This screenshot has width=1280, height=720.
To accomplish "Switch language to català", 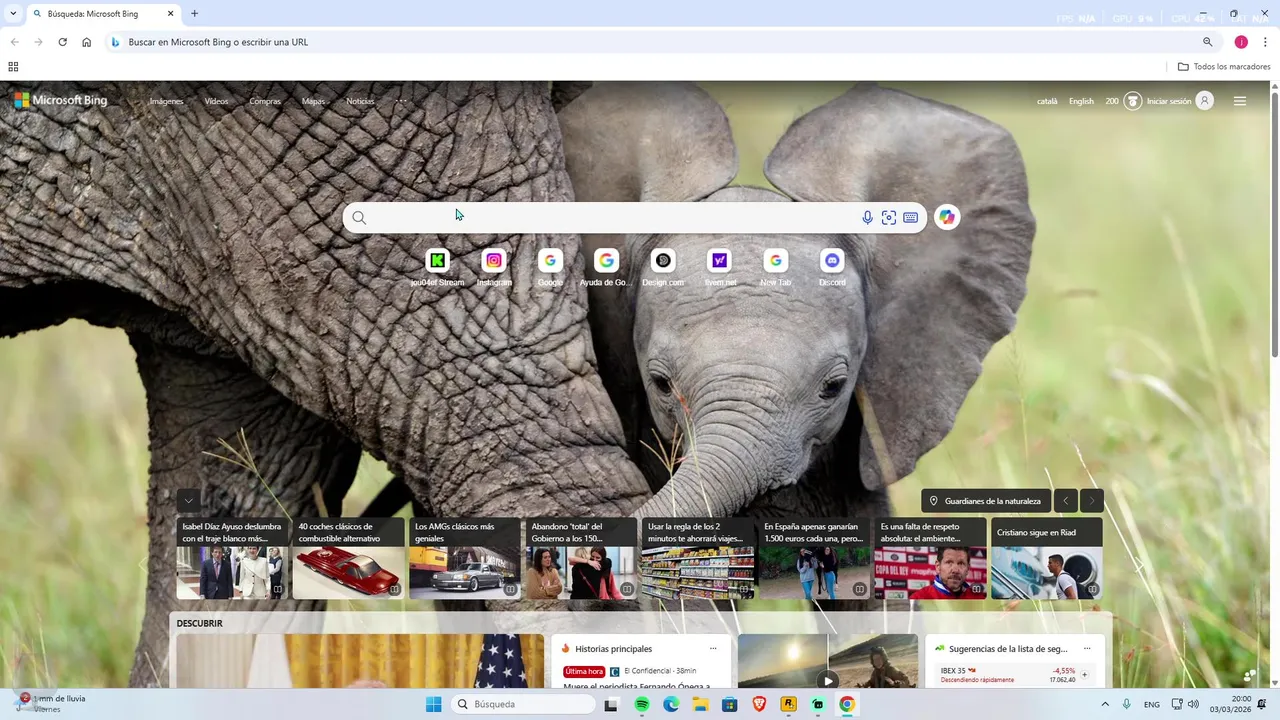I will 1047,101.
